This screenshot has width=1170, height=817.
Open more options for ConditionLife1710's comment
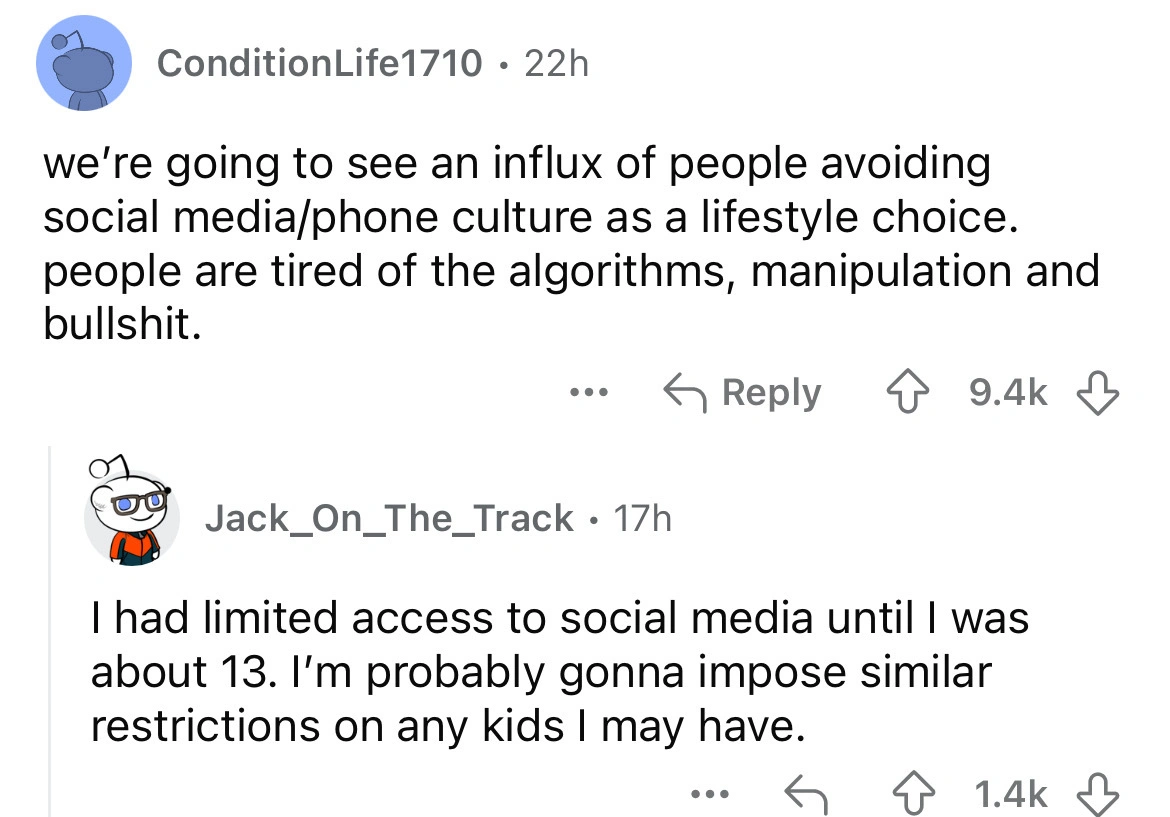click(589, 392)
